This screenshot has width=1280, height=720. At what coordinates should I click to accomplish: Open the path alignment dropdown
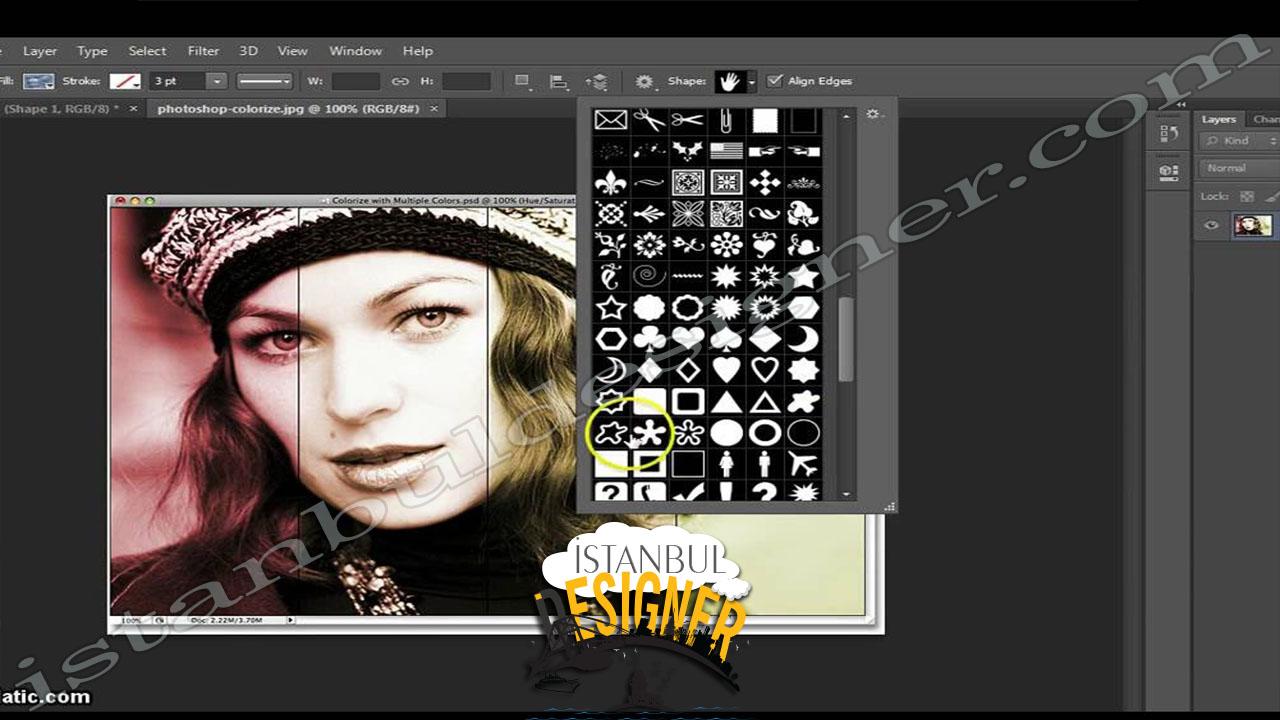pos(559,81)
